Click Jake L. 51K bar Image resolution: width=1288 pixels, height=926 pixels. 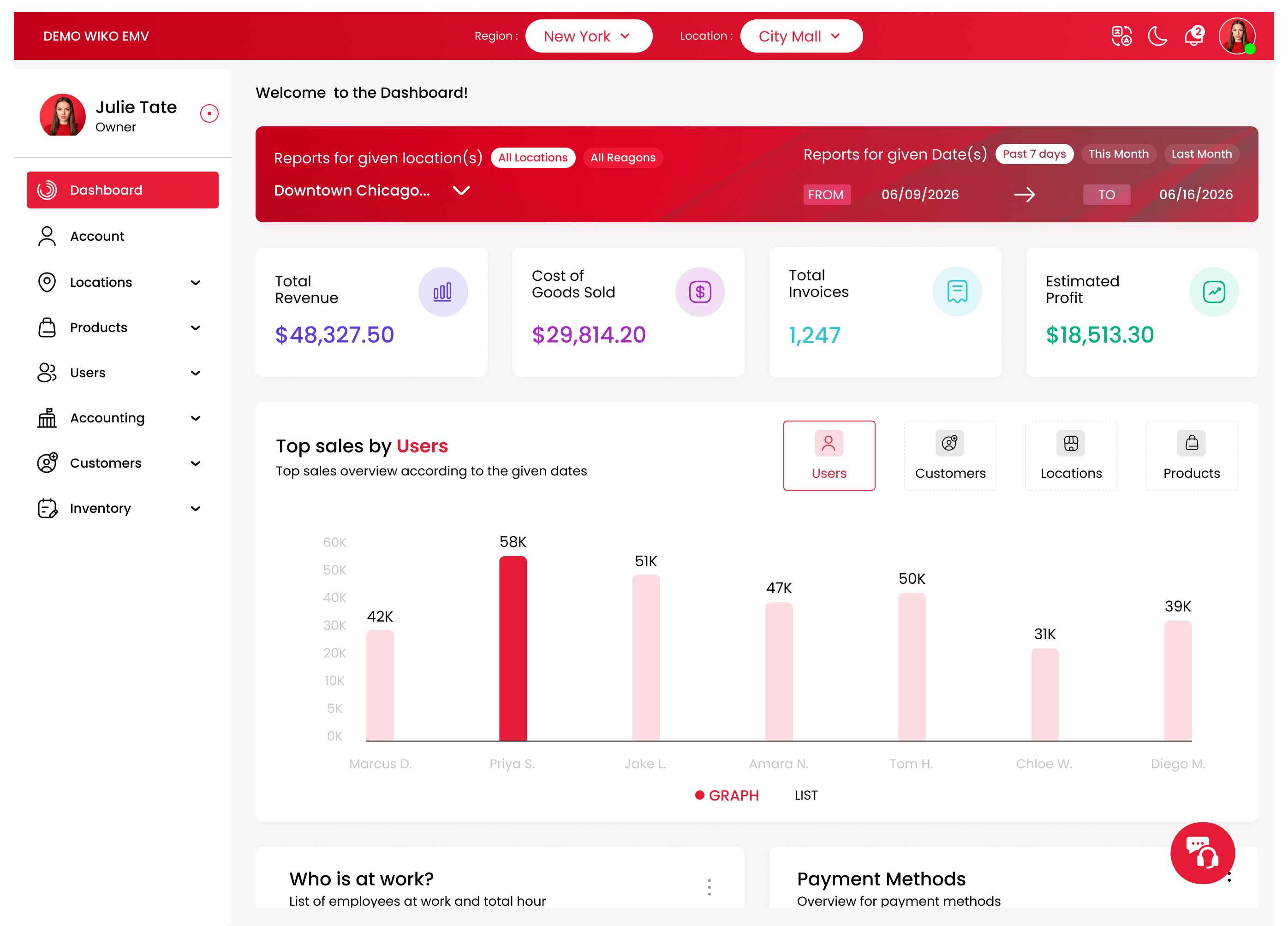coord(646,658)
